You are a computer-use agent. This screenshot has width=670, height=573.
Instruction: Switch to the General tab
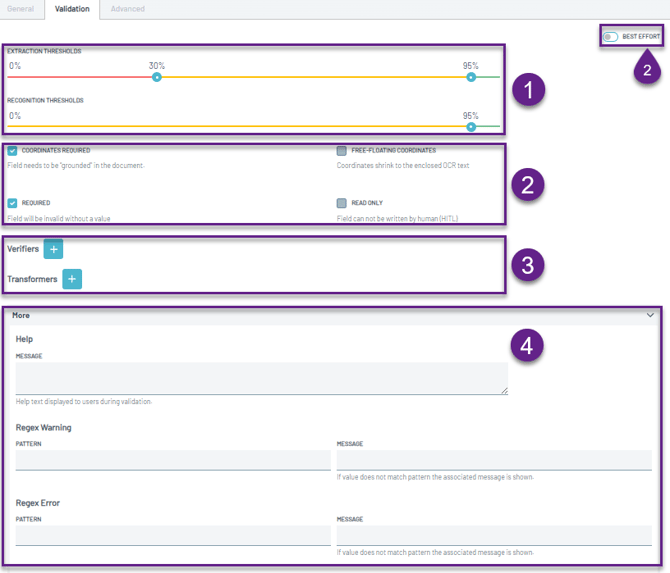[x=21, y=9]
